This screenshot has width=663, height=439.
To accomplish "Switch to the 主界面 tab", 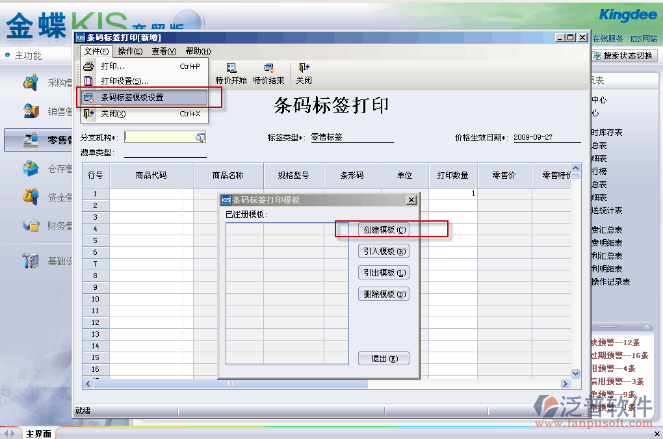I will [38, 434].
